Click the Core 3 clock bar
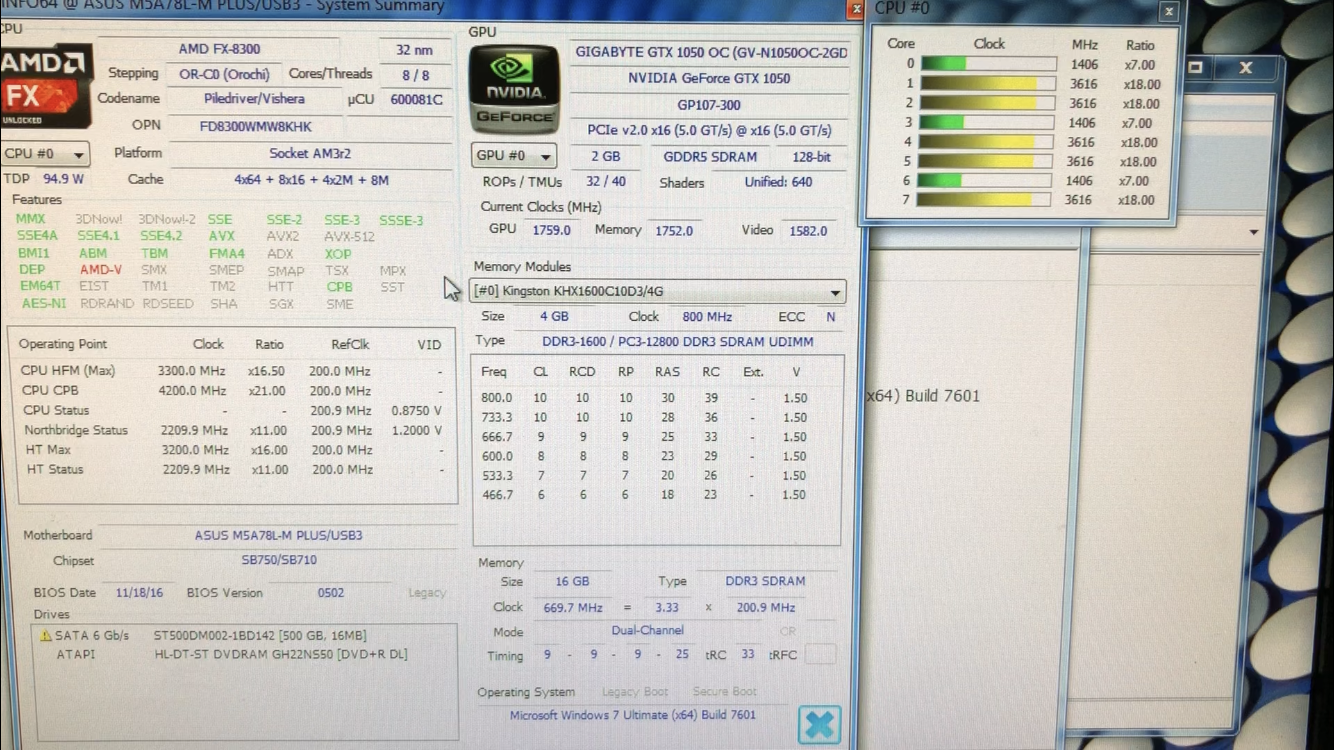 (x=986, y=123)
